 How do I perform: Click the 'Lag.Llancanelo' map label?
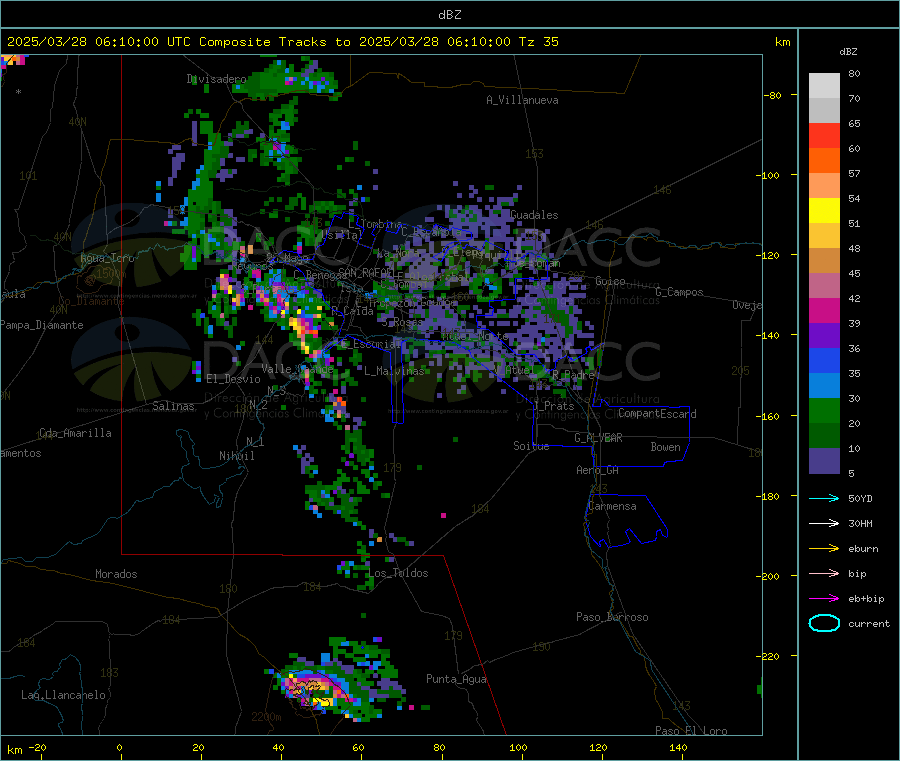coord(63,695)
